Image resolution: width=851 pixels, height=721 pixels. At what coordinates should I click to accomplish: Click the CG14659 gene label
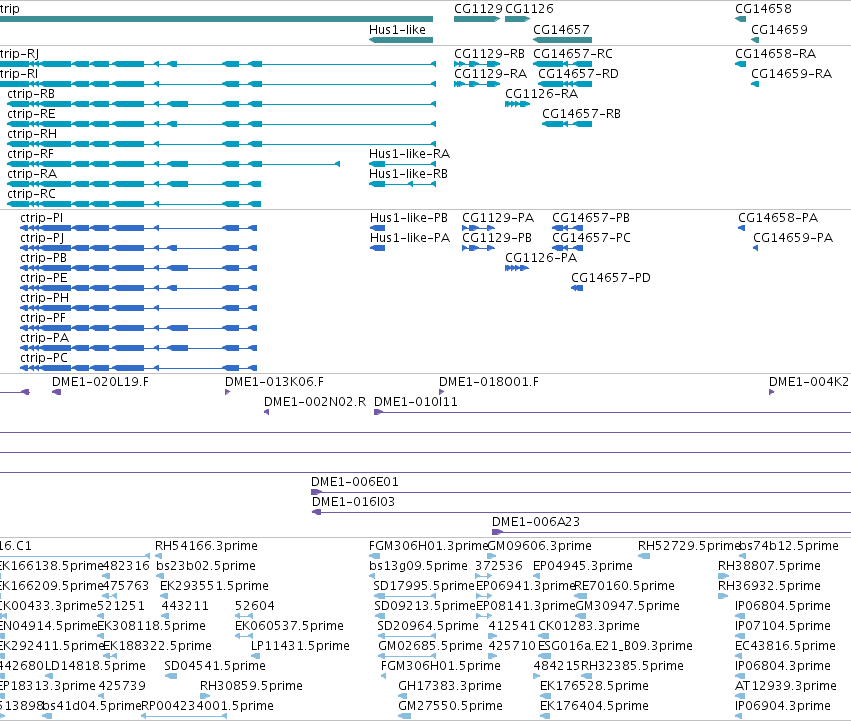(779, 30)
